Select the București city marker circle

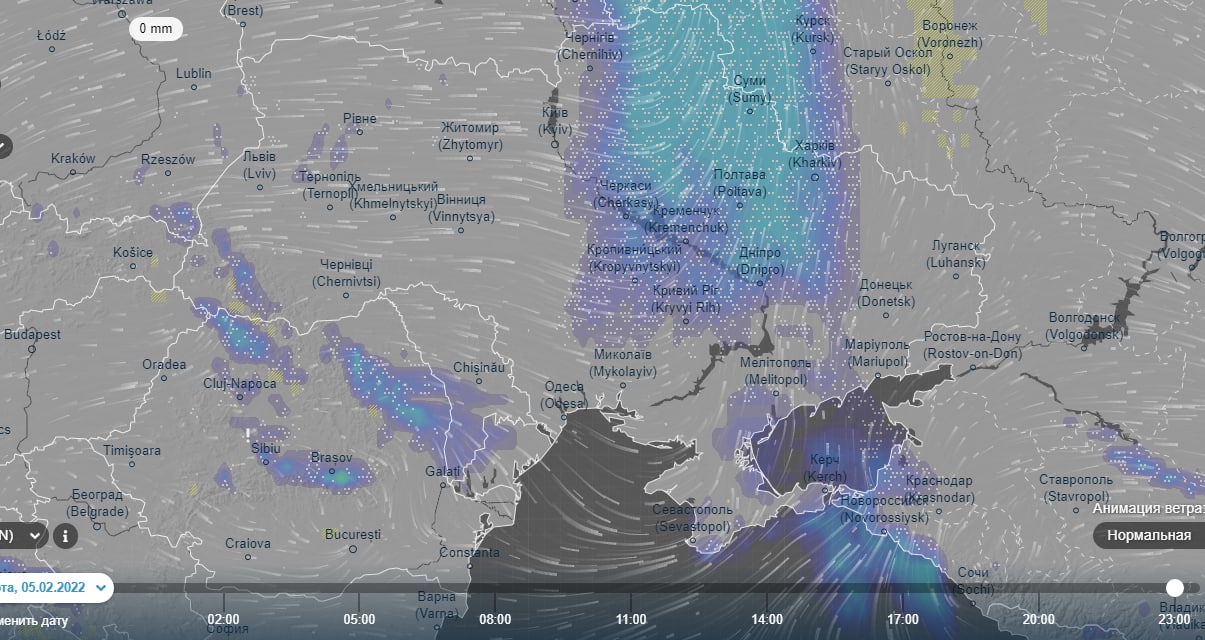tap(353, 549)
